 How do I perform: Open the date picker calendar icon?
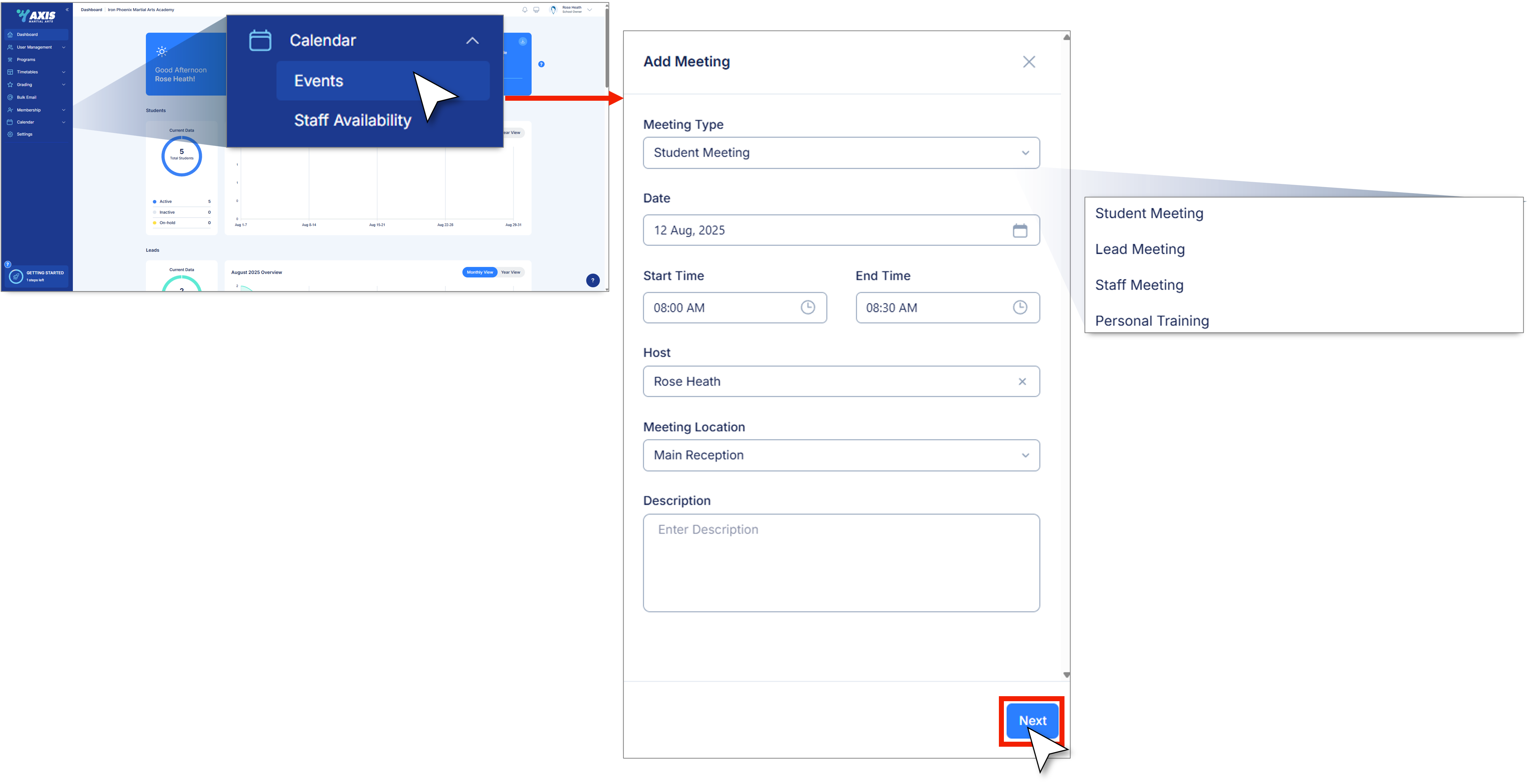point(1020,231)
